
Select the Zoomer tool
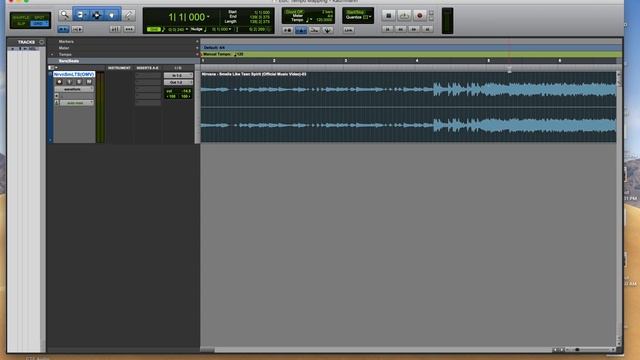tap(64, 15)
